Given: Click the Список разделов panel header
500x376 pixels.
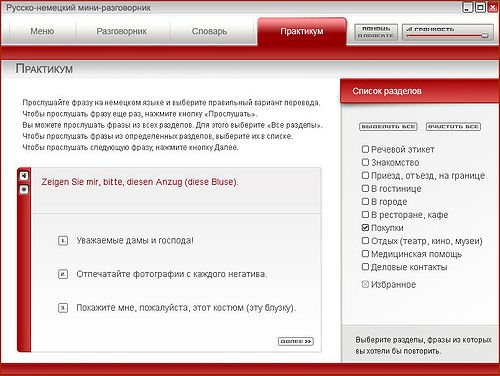Looking at the screenshot, I should 419,91.
